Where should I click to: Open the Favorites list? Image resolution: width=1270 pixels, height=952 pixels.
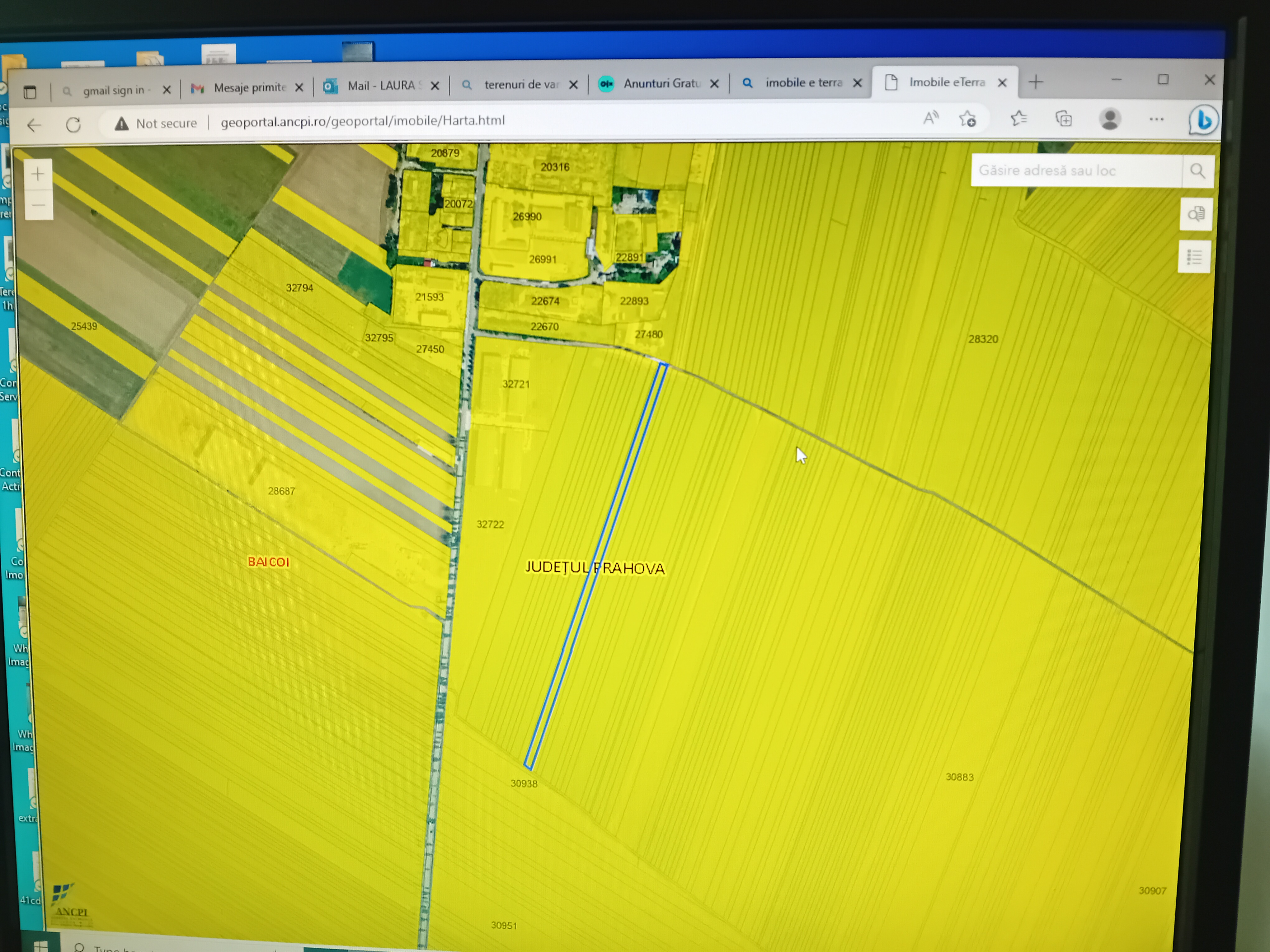1018,119
